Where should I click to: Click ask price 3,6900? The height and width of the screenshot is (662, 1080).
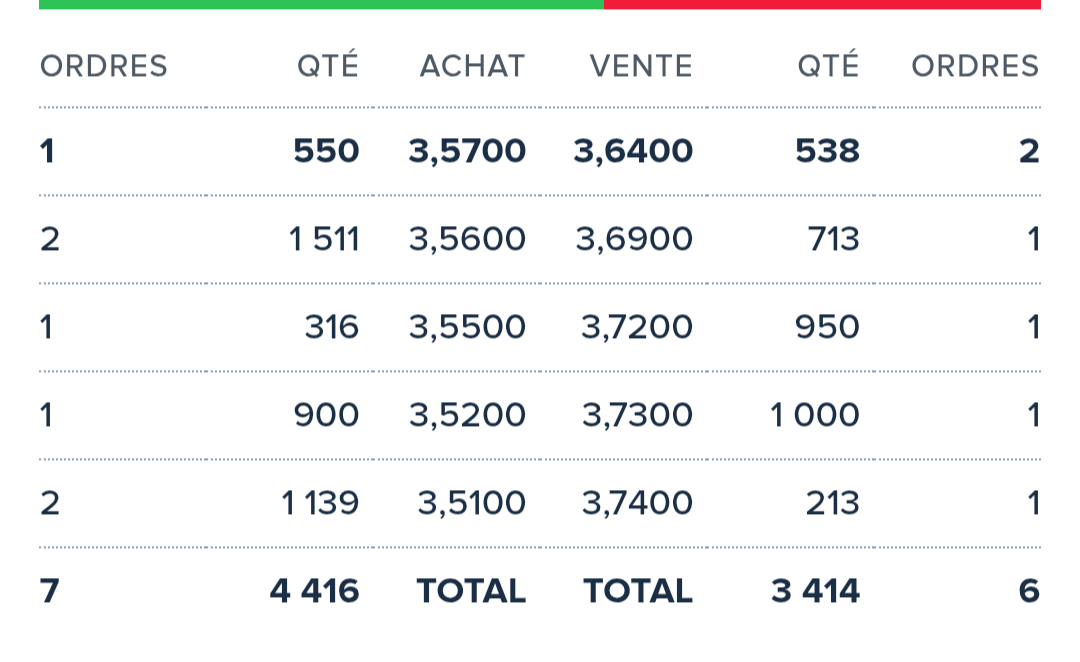tap(634, 240)
